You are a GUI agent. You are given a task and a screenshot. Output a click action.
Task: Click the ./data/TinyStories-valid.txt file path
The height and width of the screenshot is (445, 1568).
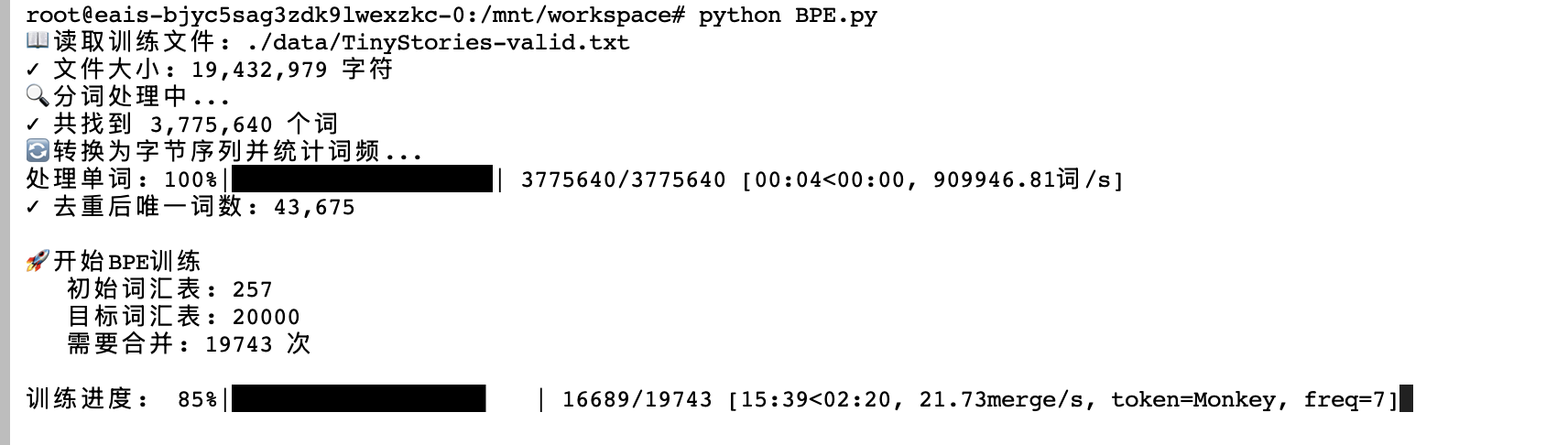pos(438,42)
